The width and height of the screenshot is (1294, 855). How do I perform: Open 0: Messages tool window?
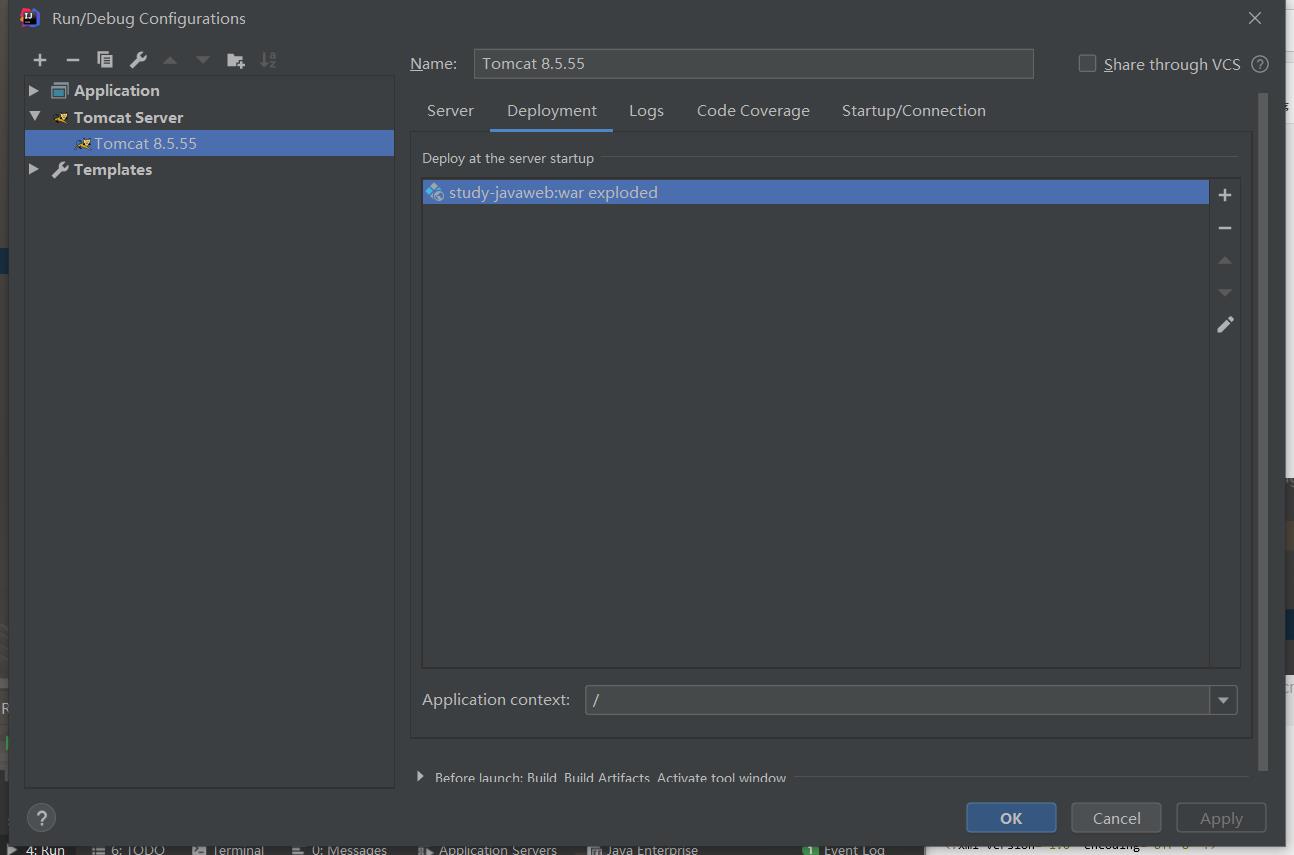pos(339,849)
